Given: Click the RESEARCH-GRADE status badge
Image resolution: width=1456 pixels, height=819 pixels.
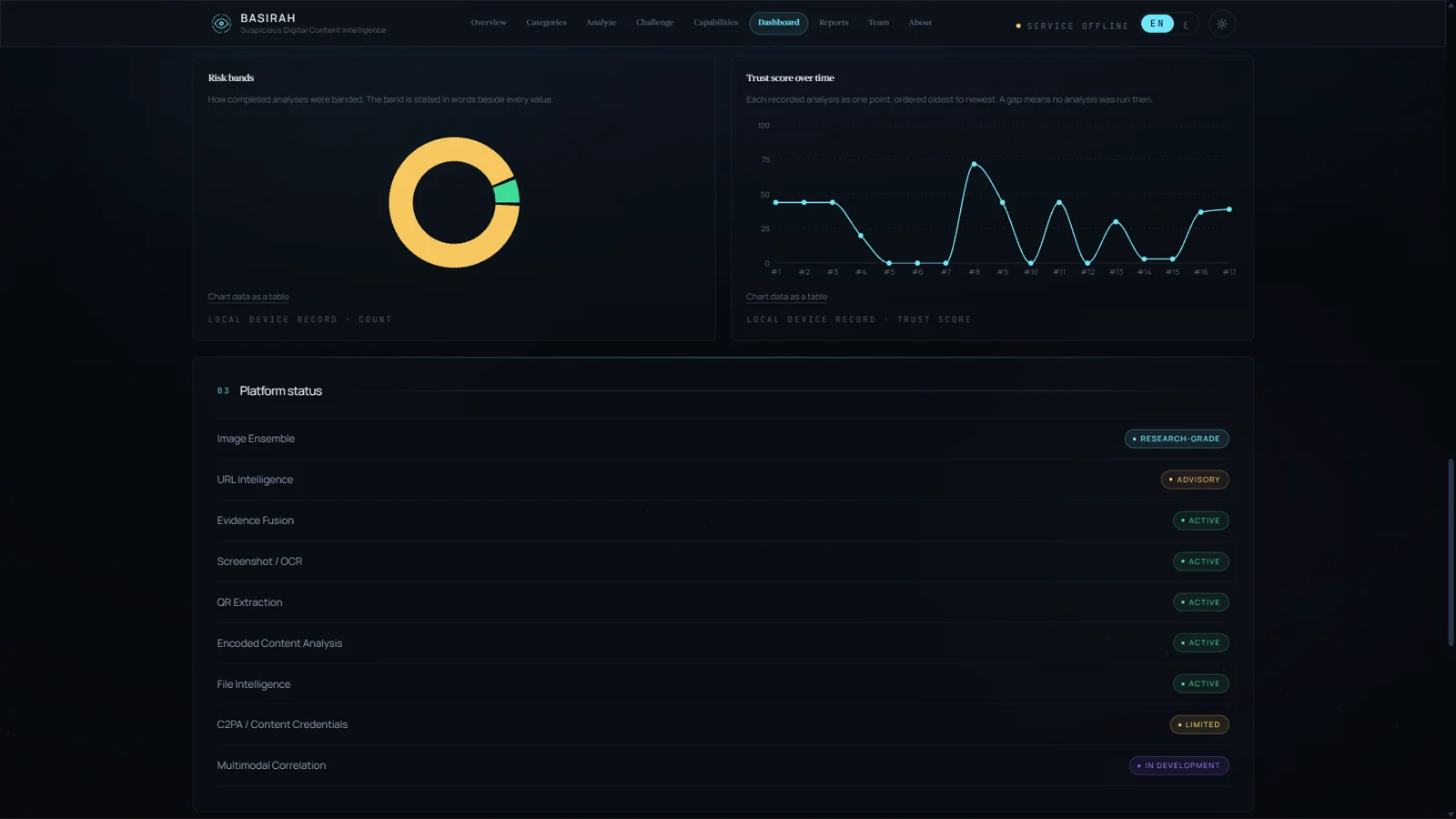Looking at the screenshot, I should 1177,439.
